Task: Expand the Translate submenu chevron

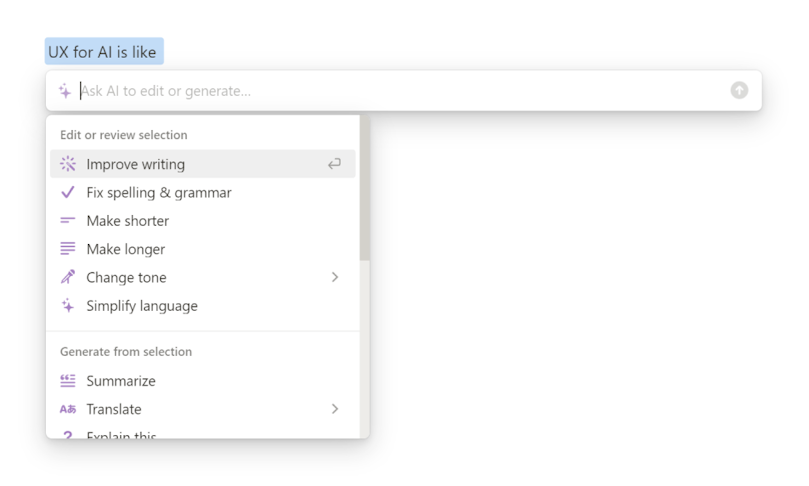Action: coord(335,409)
